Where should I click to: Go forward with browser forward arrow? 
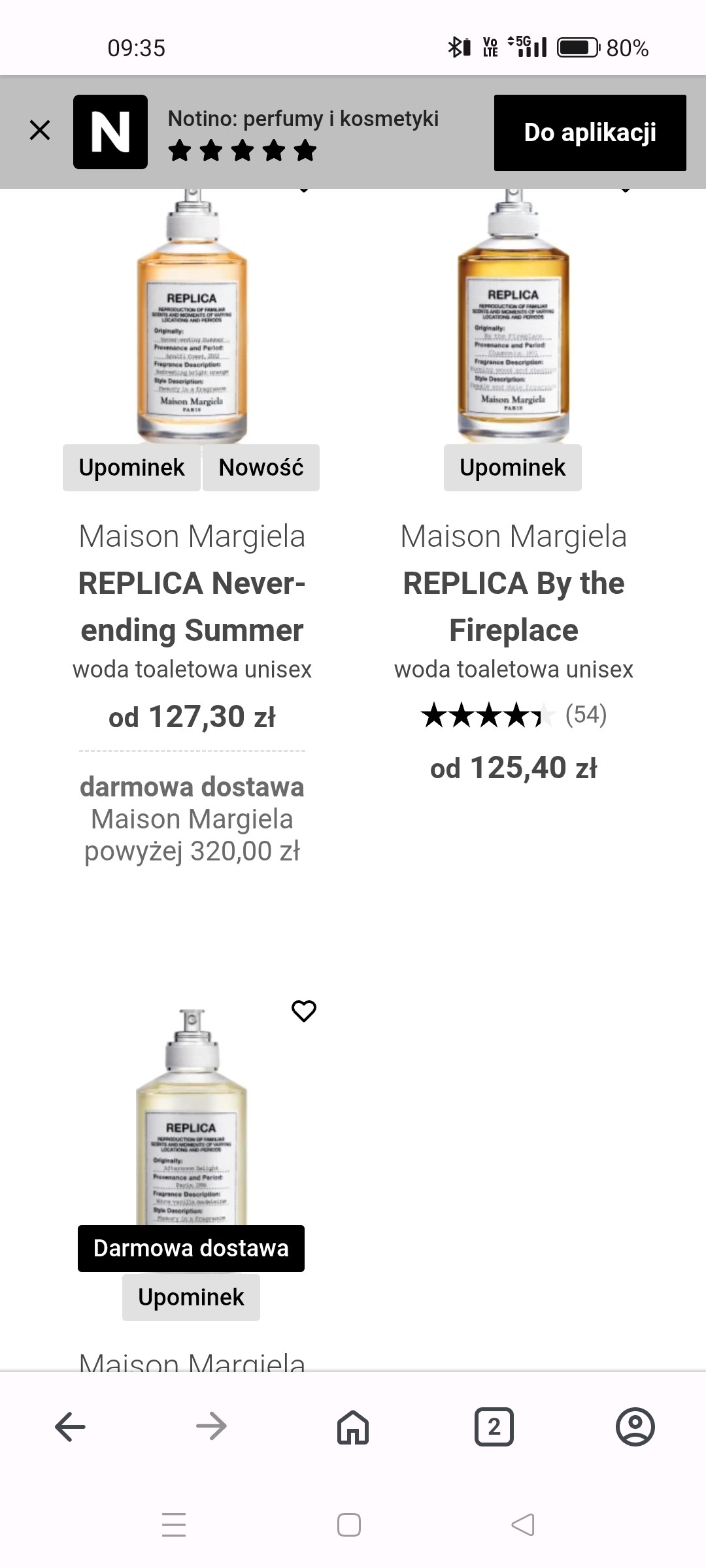click(x=211, y=1426)
